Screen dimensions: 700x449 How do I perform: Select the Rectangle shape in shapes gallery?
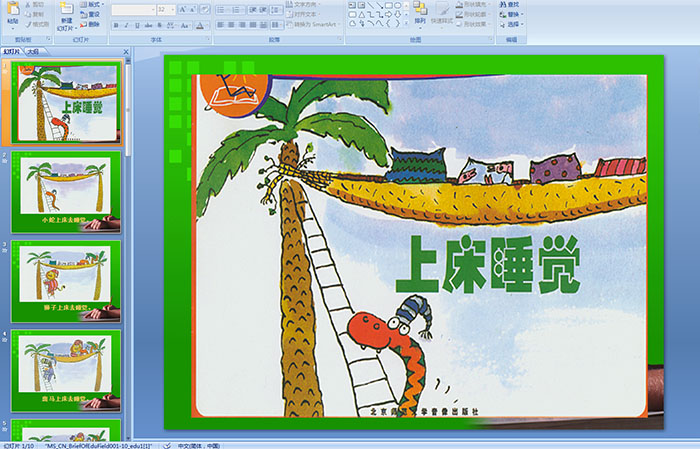[x=388, y=5]
